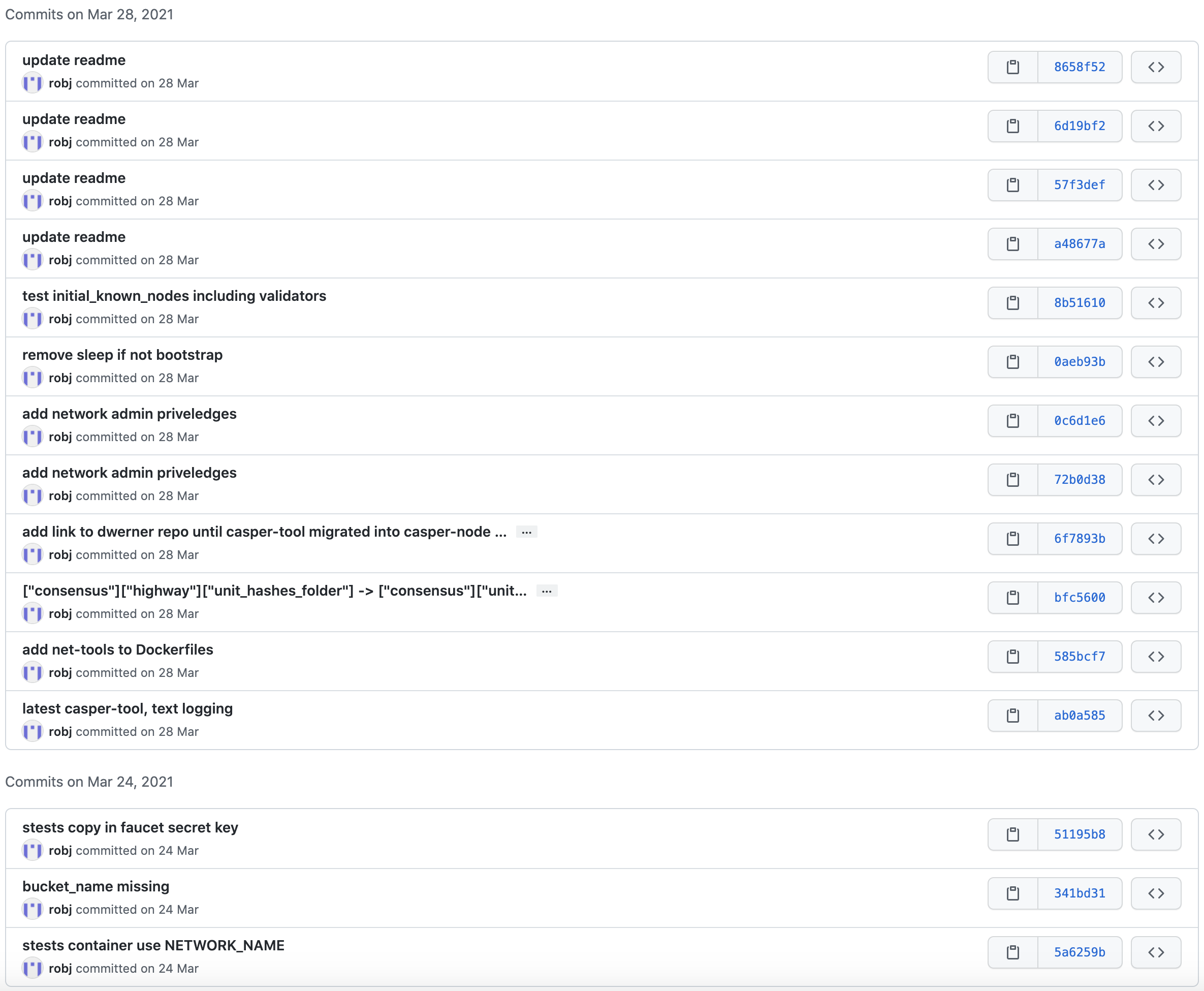The image size is (1204, 991).
Task: Open commit hash link 72b0d38
Action: (x=1079, y=480)
